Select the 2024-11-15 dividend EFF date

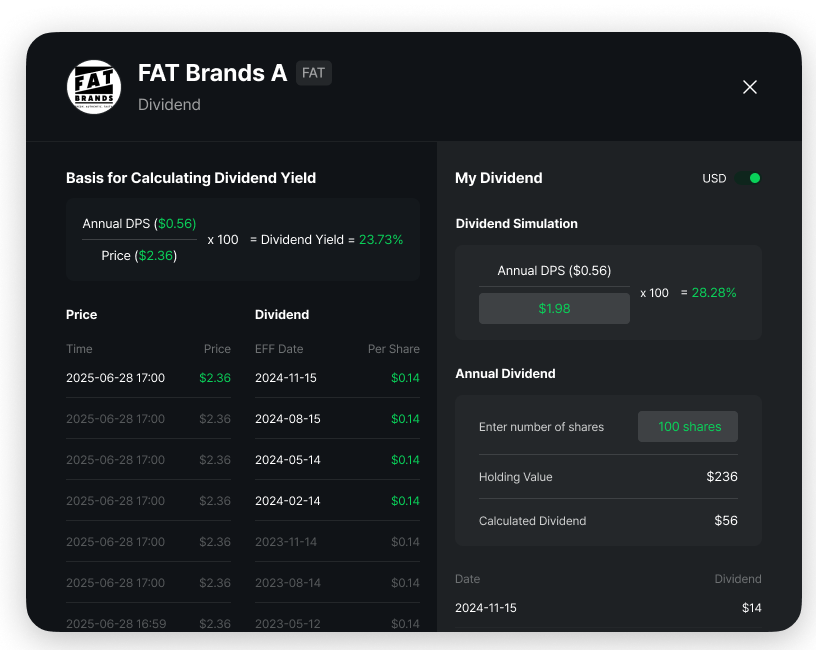tap(286, 378)
